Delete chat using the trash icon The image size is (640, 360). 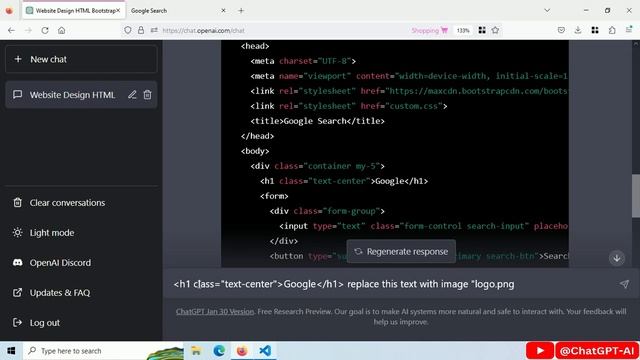pyautogui.click(x=147, y=95)
